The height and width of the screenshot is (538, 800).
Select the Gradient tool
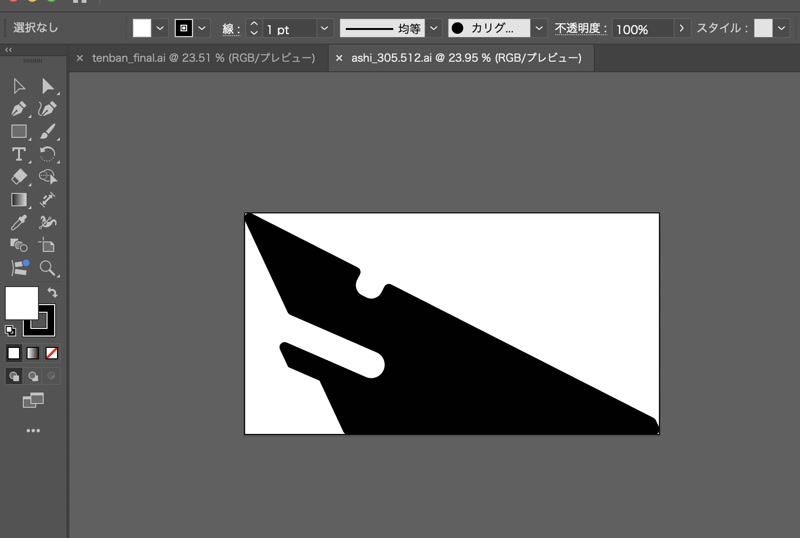(19, 200)
